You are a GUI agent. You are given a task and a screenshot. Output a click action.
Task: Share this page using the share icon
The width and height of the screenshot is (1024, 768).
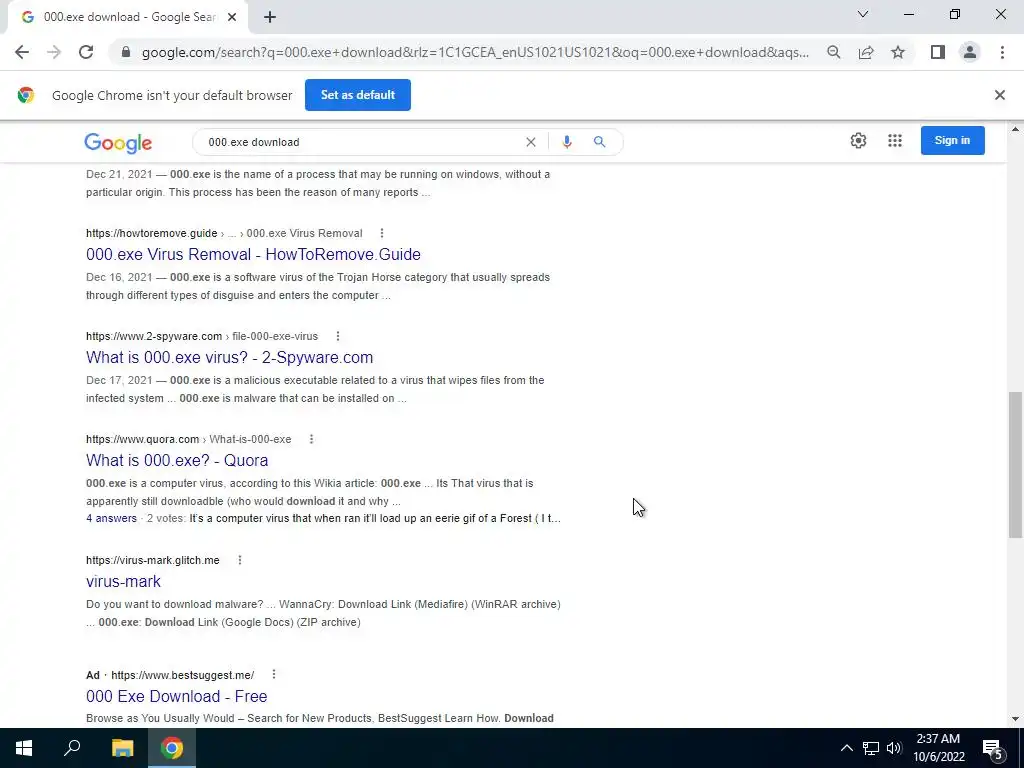click(x=866, y=52)
